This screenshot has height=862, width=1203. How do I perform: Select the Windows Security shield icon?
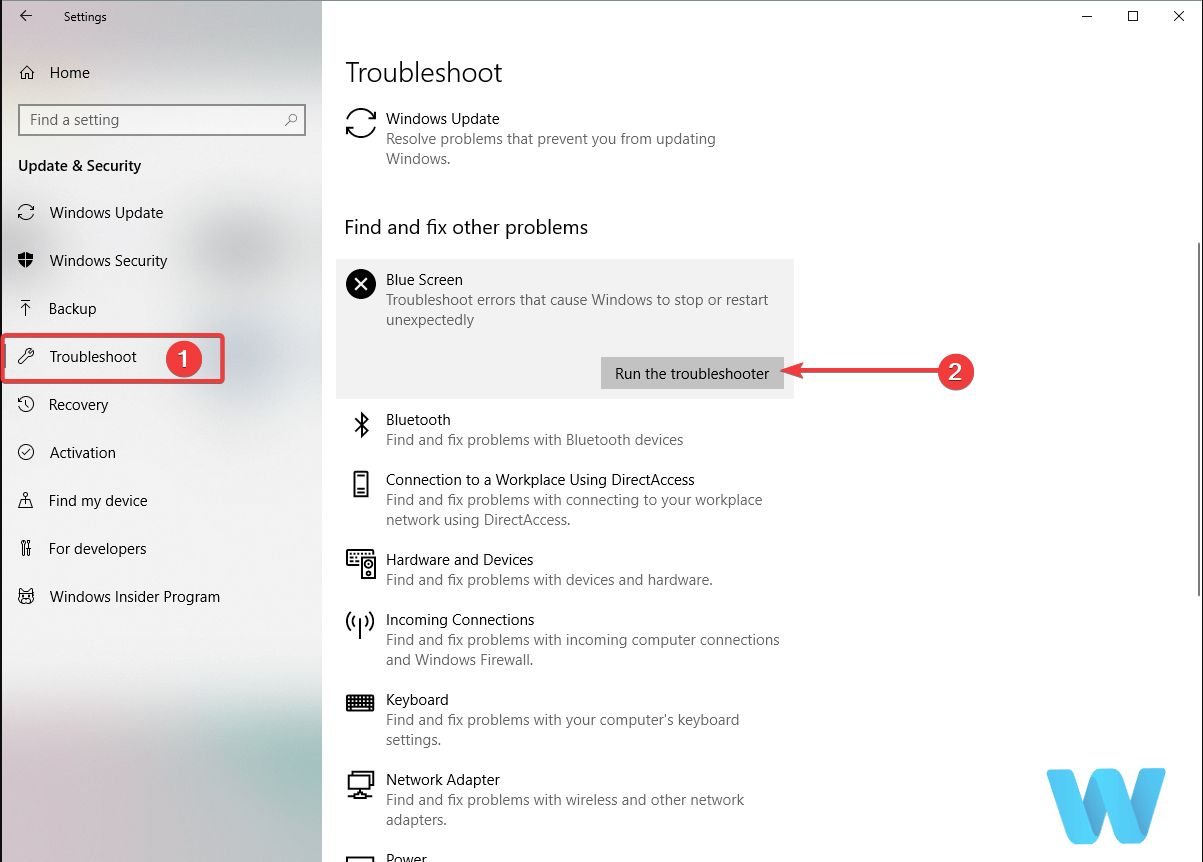[27, 261]
